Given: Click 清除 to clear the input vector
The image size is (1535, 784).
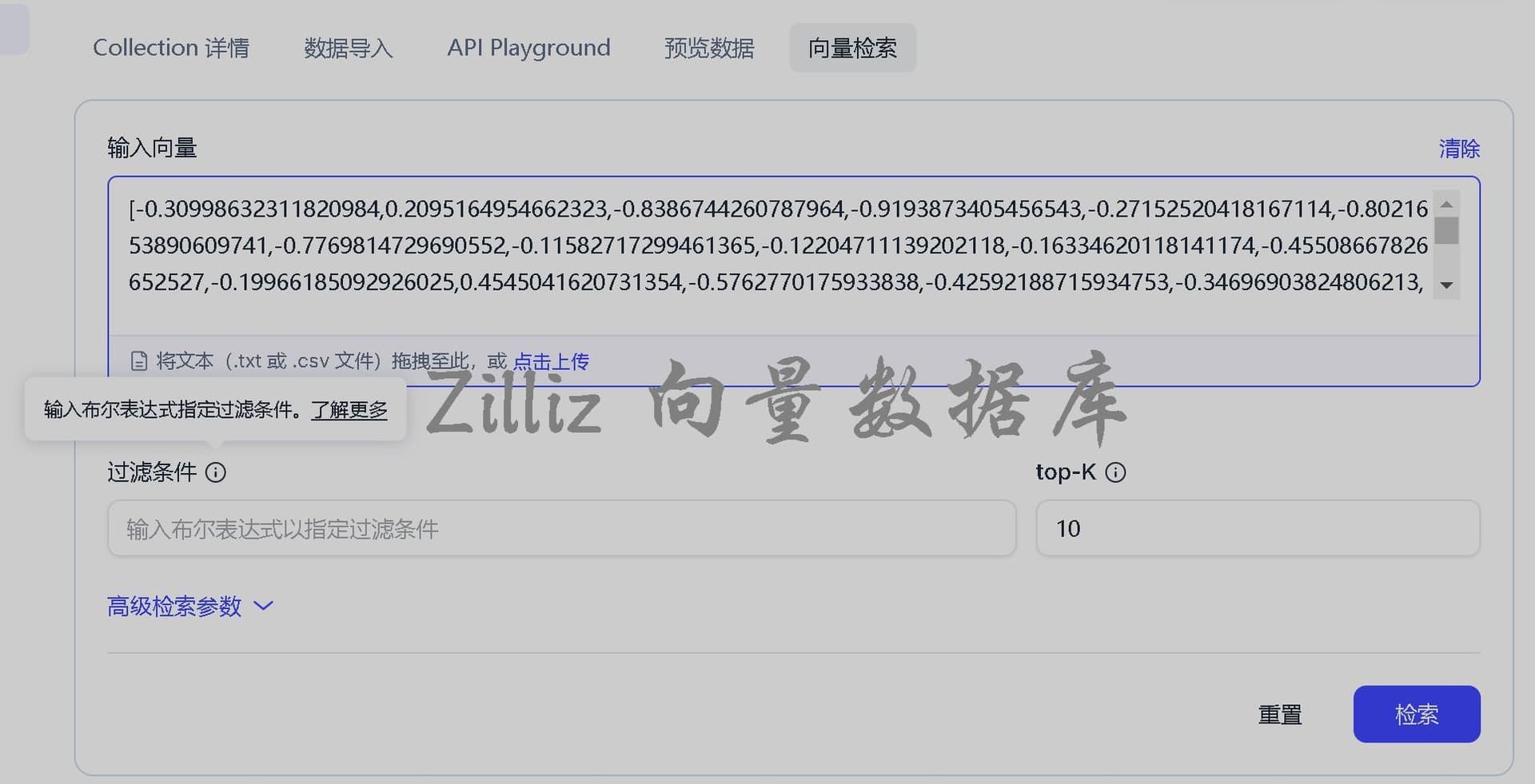Looking at the screenshot, I should click(1459, 149).
